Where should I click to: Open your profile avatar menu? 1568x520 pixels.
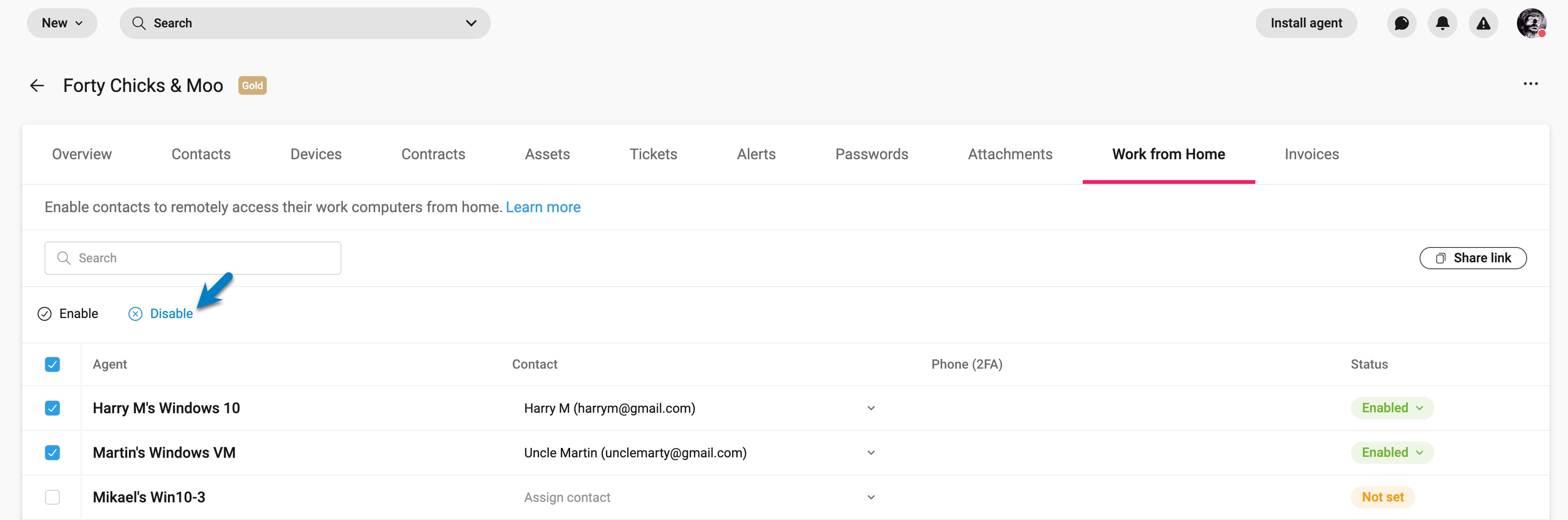point(1531,23)
